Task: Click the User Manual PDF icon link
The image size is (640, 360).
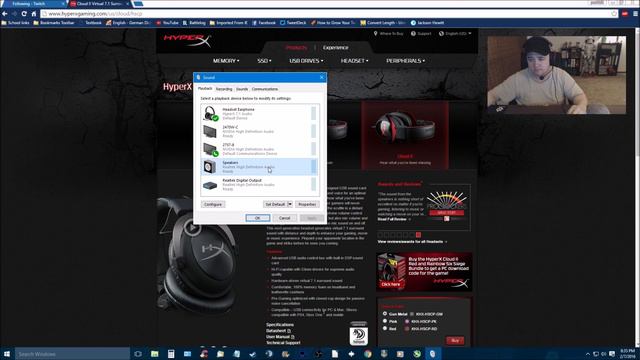Action: pyautogui.click(x=293, y=337)
